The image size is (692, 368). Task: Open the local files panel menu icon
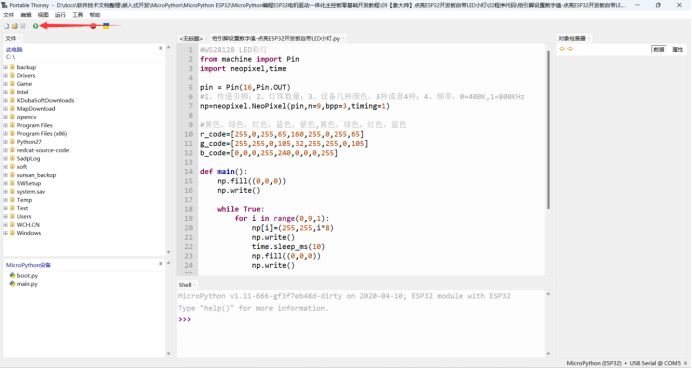tap(161, 48)
